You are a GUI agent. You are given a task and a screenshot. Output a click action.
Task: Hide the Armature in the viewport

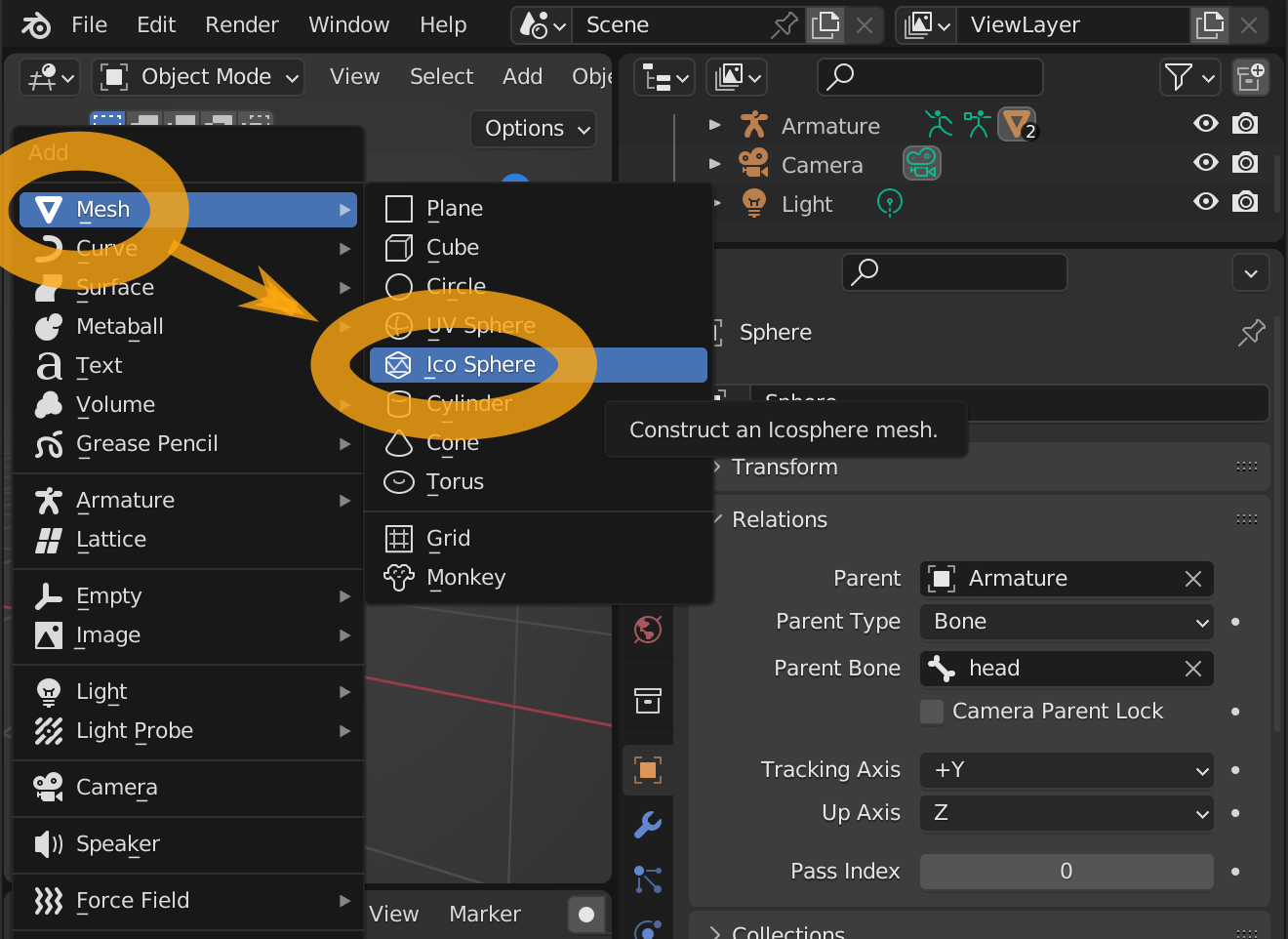(1206, 124)
